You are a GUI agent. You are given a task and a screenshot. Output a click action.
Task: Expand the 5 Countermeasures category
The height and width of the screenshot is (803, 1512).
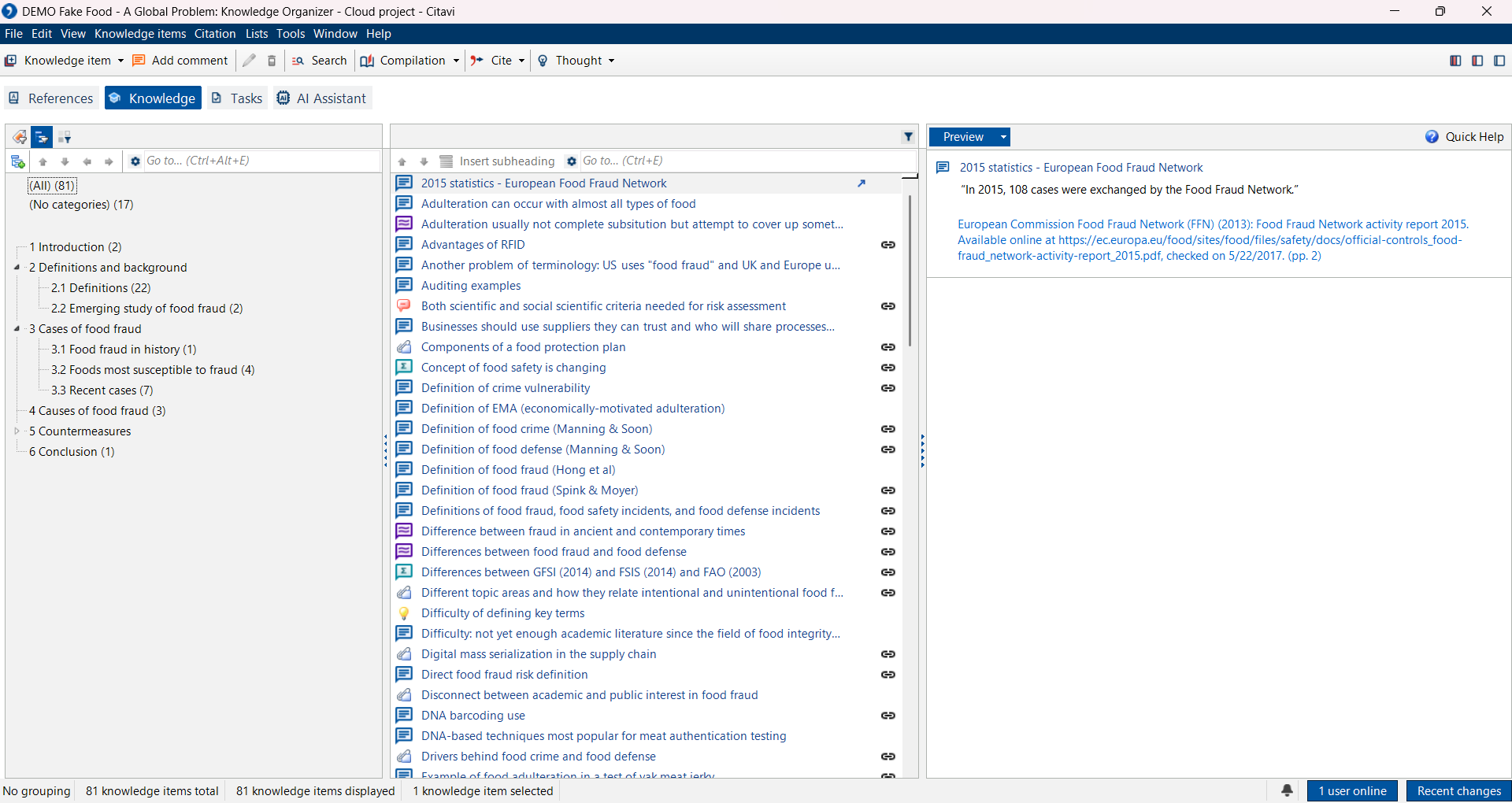pos(17,431)
